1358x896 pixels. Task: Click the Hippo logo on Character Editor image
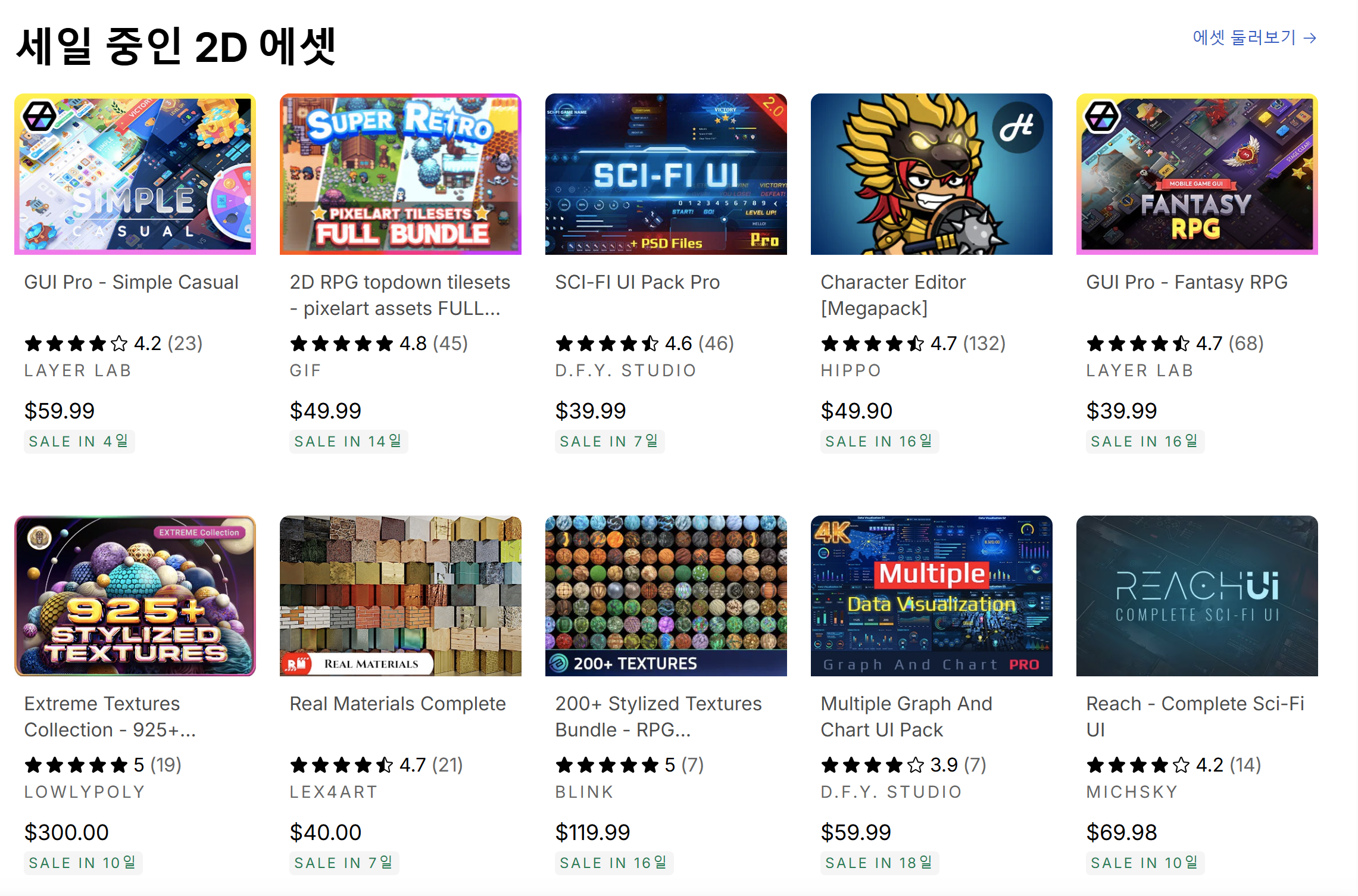[1017, 127]
